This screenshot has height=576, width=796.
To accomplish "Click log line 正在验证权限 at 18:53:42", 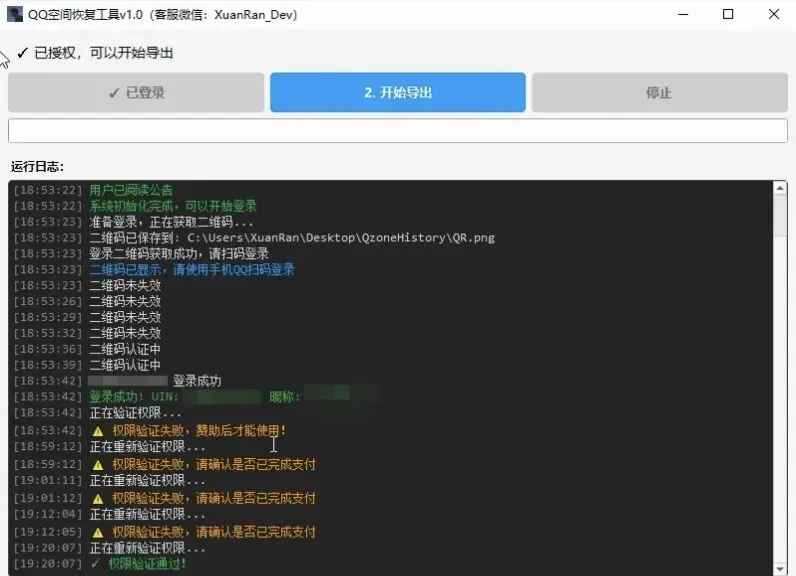I will tap(135, 413).
